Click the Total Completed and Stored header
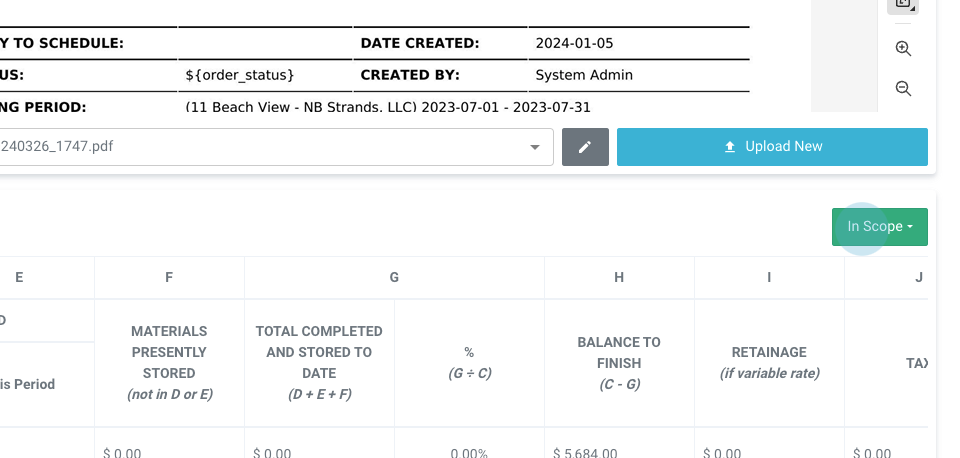960x458 pixels. 319,362
